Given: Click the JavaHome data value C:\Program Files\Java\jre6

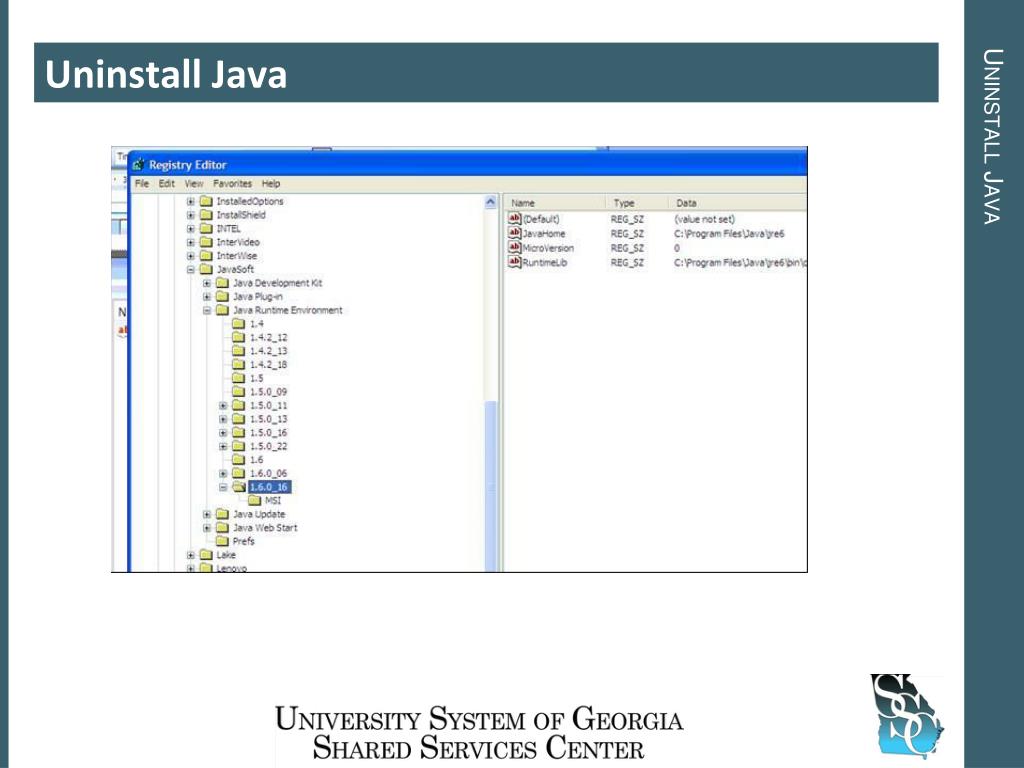Looking at the screenshot, I should 729,234.
